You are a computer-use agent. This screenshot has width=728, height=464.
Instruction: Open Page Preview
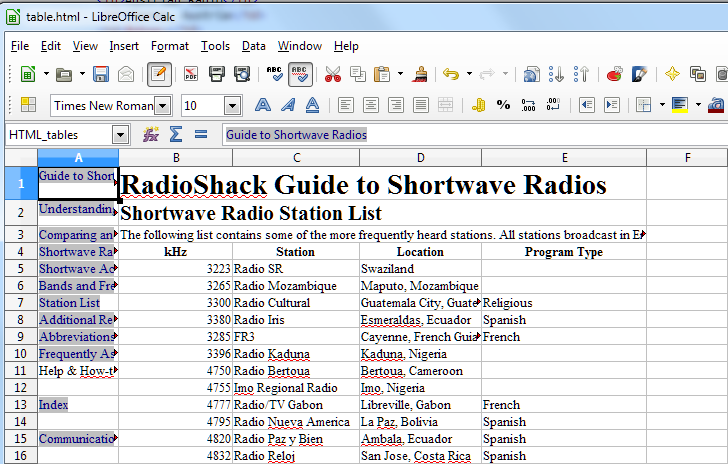click(241, 74)
